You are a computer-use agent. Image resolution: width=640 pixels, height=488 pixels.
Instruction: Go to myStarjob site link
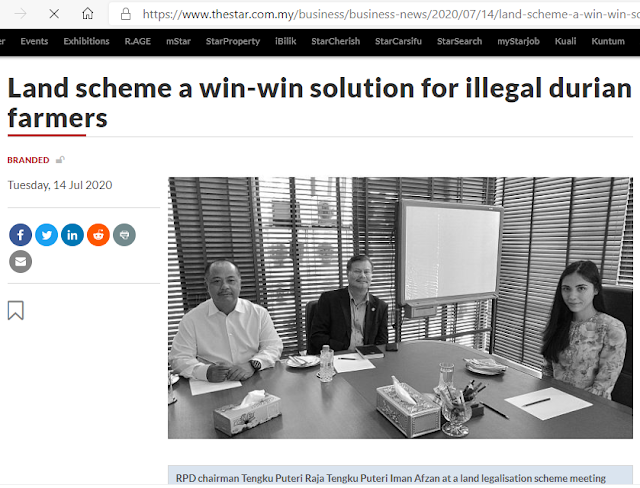point(518,41)
